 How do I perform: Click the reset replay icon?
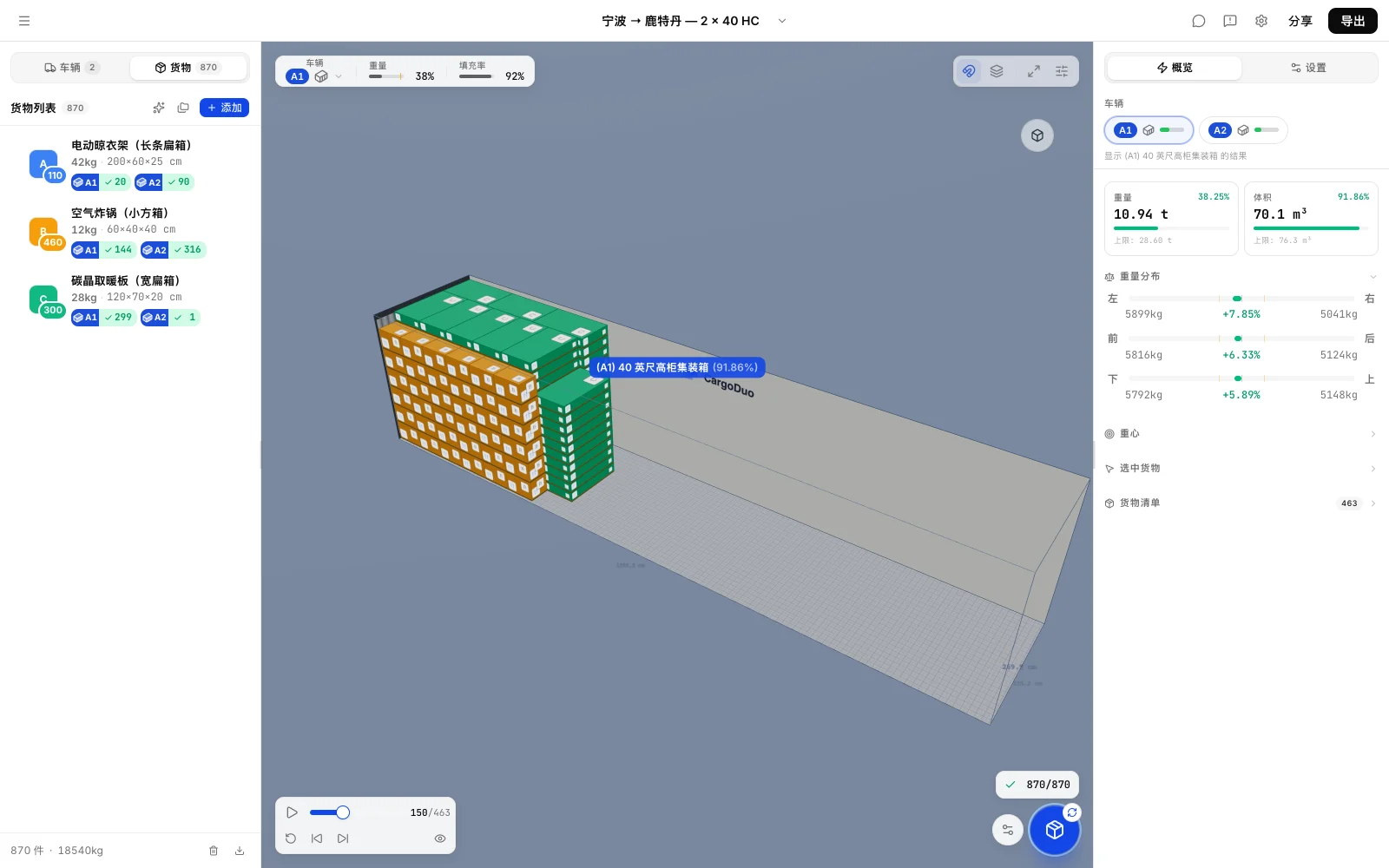click(291, 838)
